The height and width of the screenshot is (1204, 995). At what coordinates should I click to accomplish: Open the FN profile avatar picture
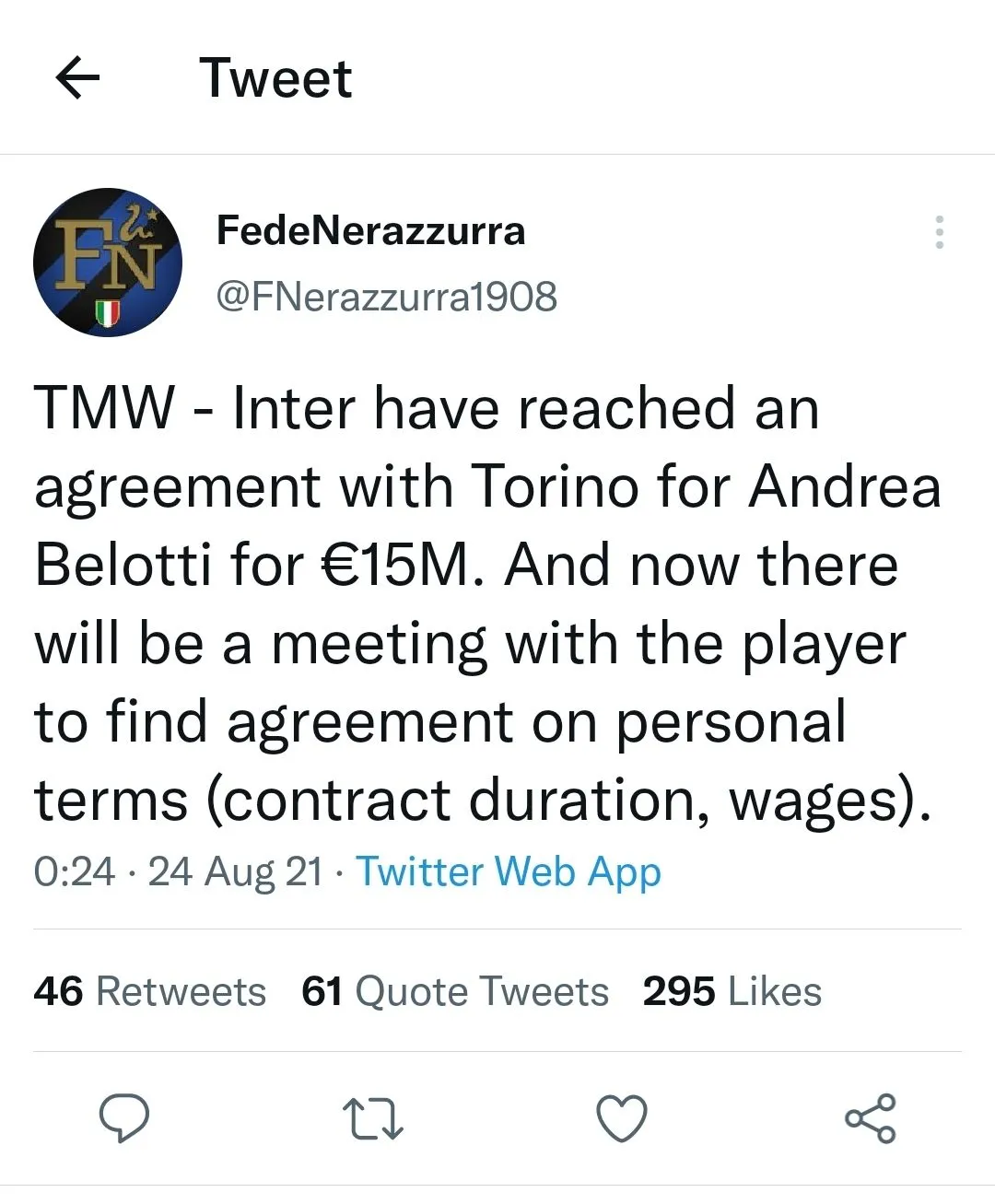point(108,263)
